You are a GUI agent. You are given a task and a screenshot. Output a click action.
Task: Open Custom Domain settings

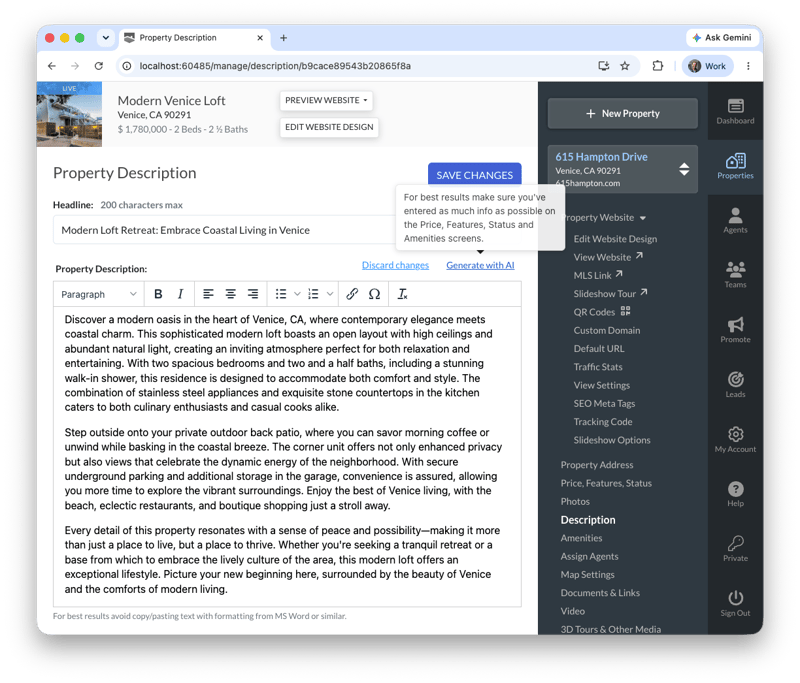pos(607,331)
